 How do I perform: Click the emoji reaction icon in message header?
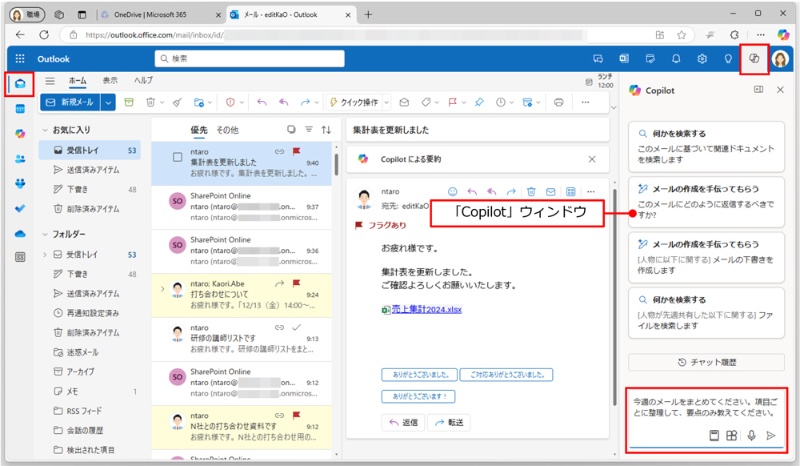(x=452, y=191)
